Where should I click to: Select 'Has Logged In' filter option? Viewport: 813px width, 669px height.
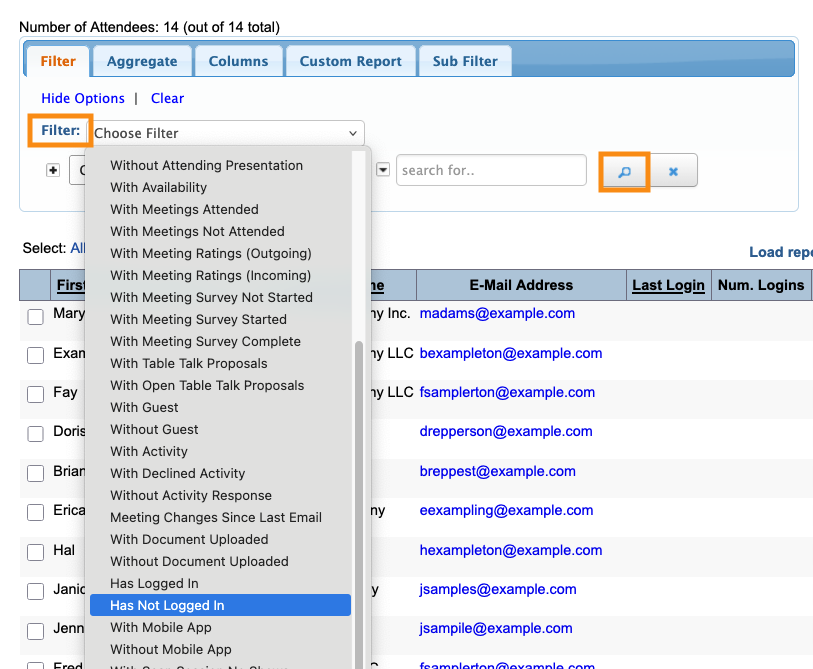pyautogui.click(x=220, y=583)
